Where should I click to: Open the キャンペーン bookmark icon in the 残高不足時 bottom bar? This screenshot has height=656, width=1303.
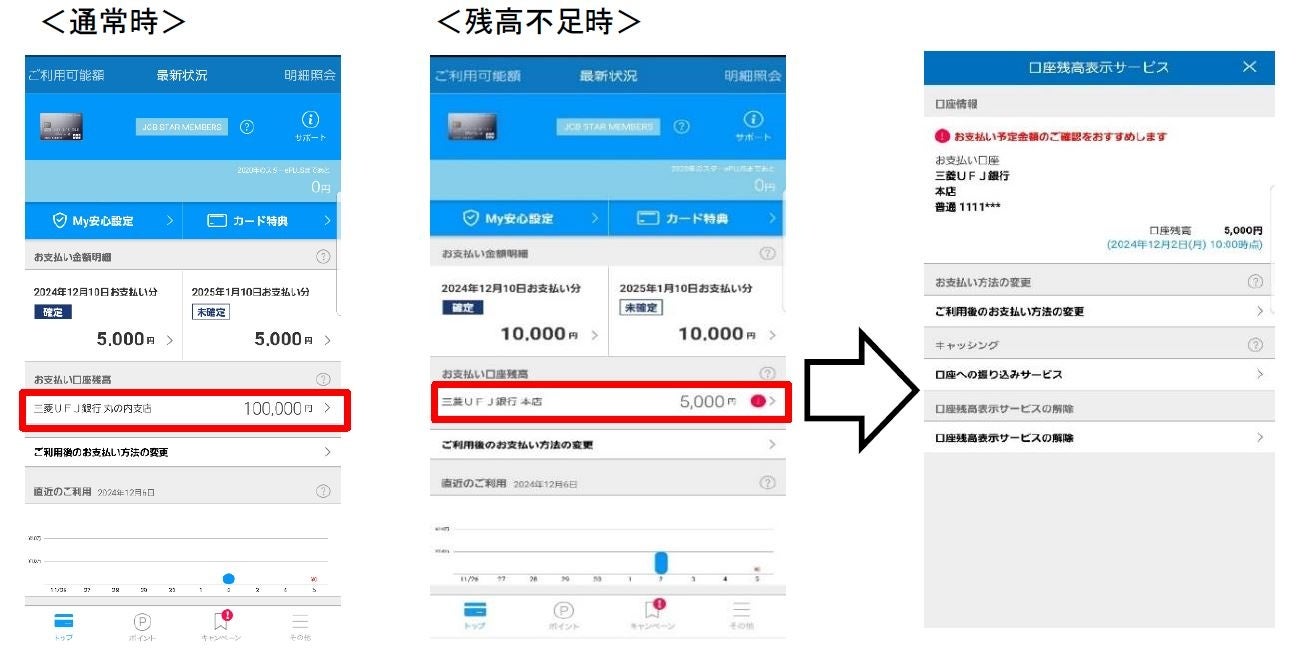point(652,609)
